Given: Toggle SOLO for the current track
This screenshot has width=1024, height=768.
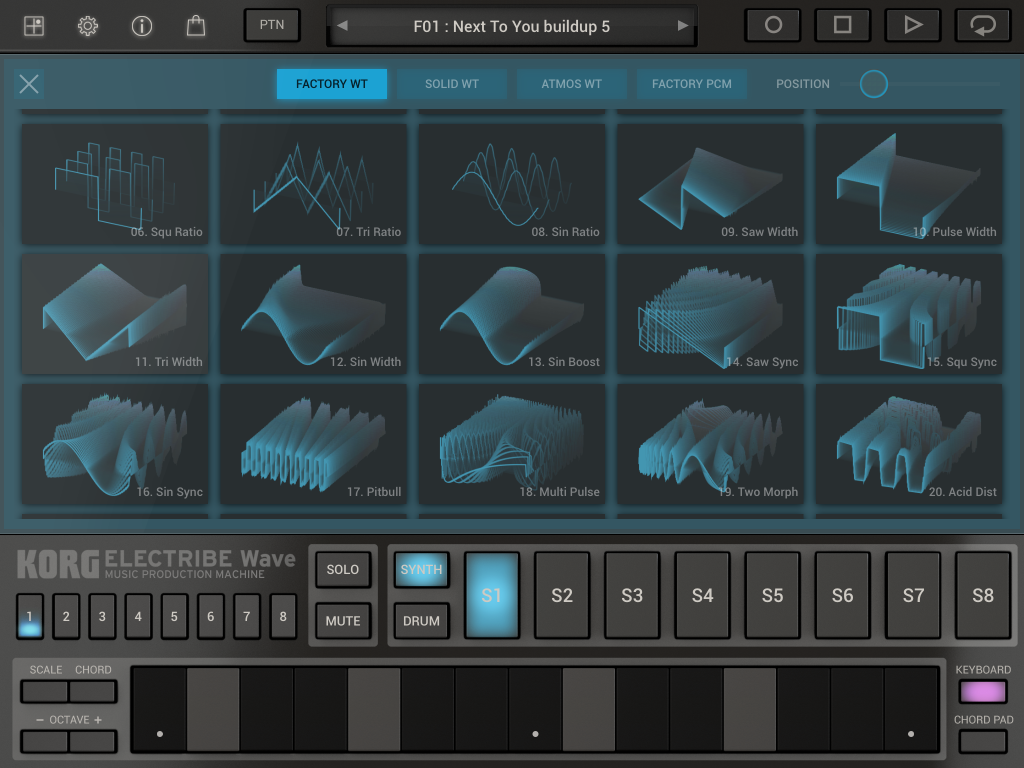Looking at the screenshot, I should [x=342, y=570].
